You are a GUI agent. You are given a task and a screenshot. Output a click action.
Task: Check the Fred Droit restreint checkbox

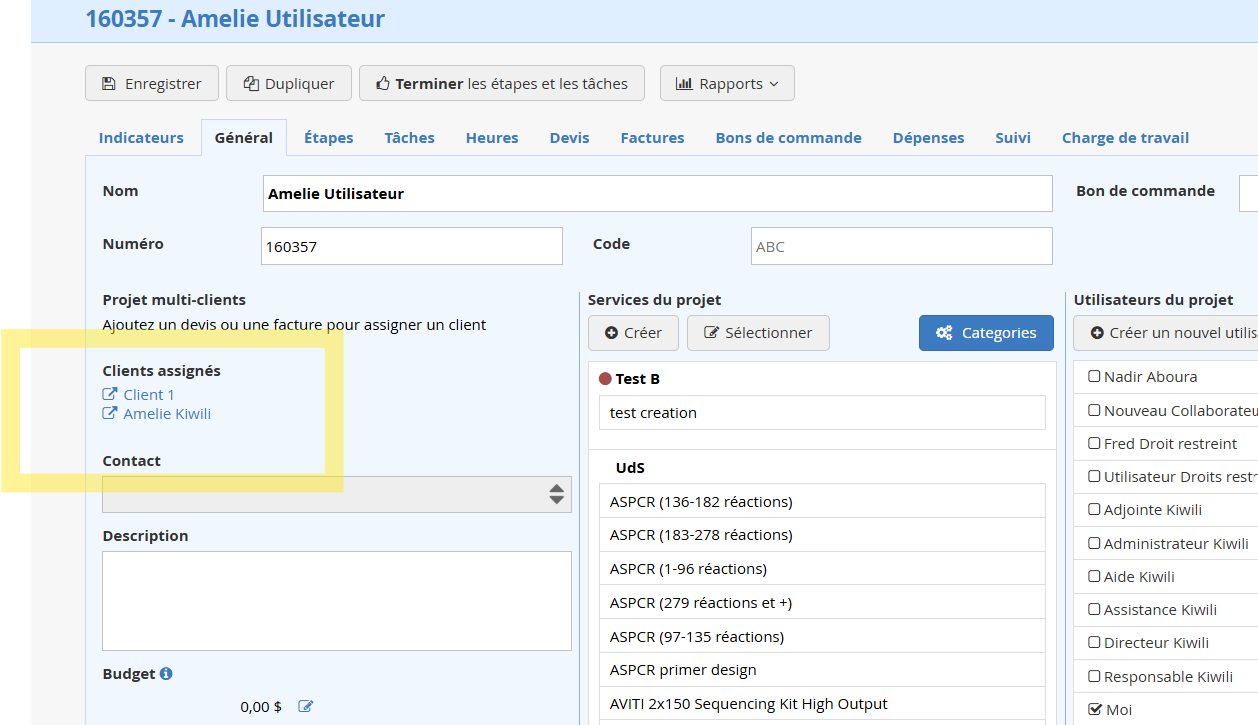tap(1094, 443)
